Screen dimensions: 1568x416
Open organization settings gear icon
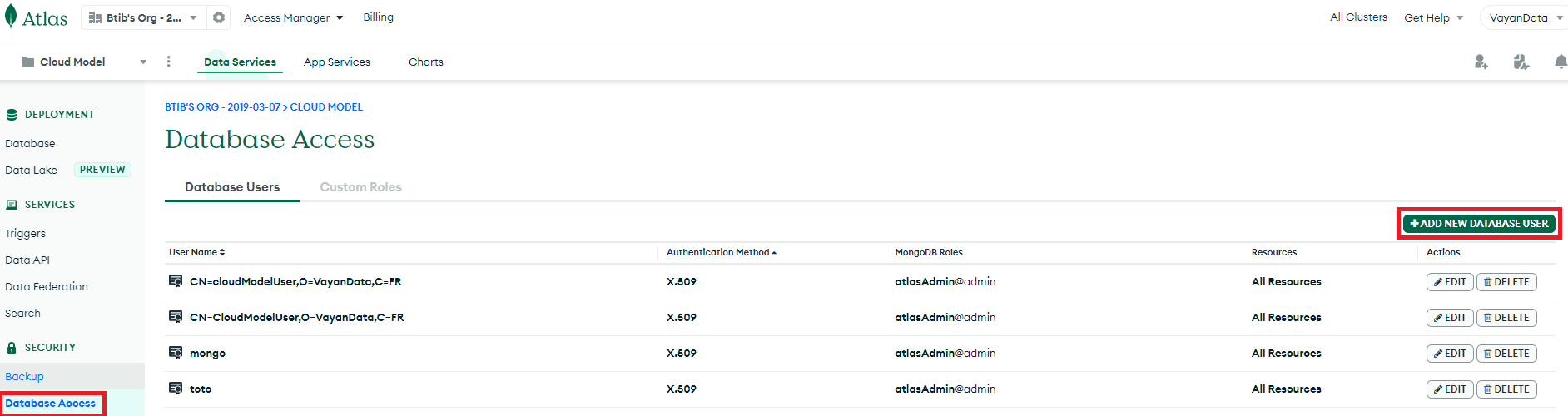219,17
